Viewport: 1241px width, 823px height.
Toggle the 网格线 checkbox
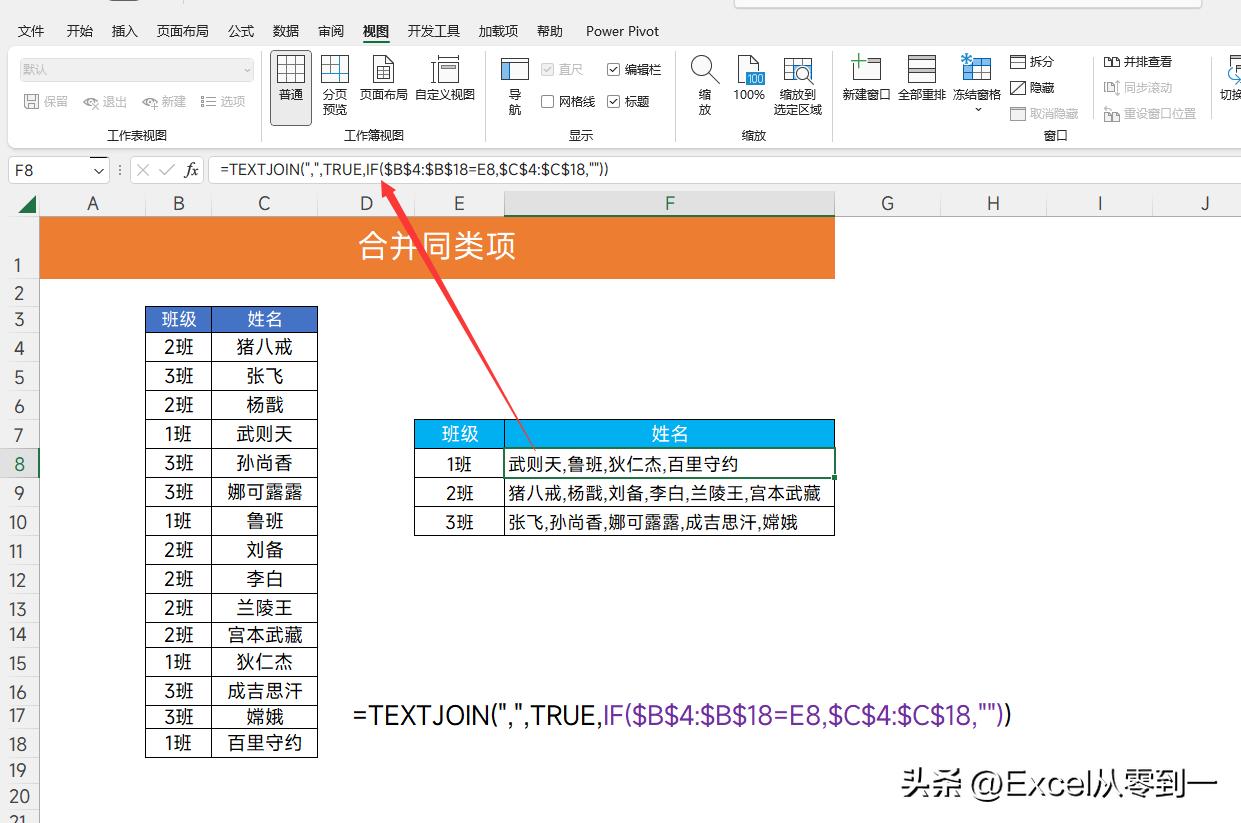coord(548,101)
